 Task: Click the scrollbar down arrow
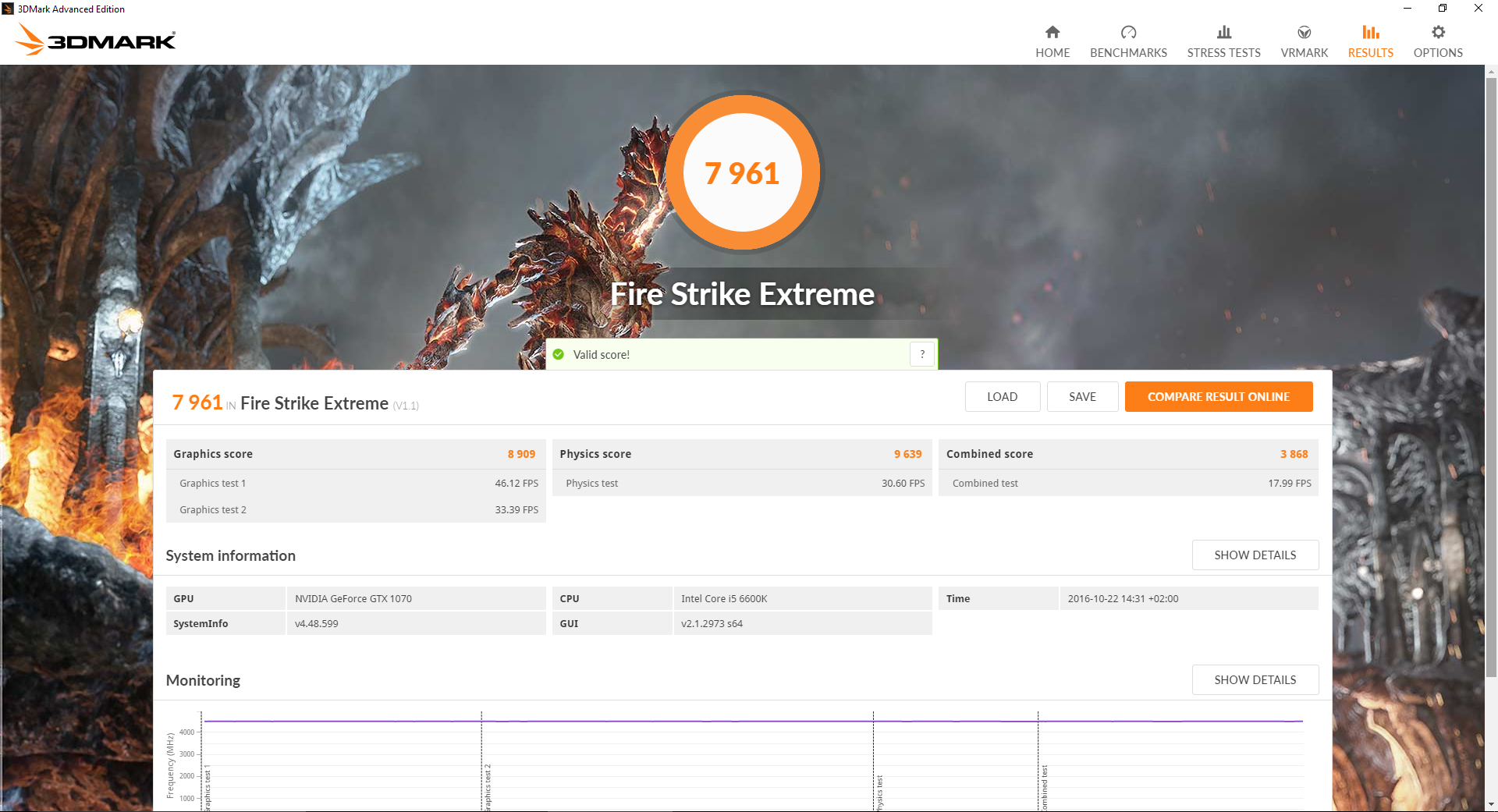pyautogui.click(x=1491, y=804)
